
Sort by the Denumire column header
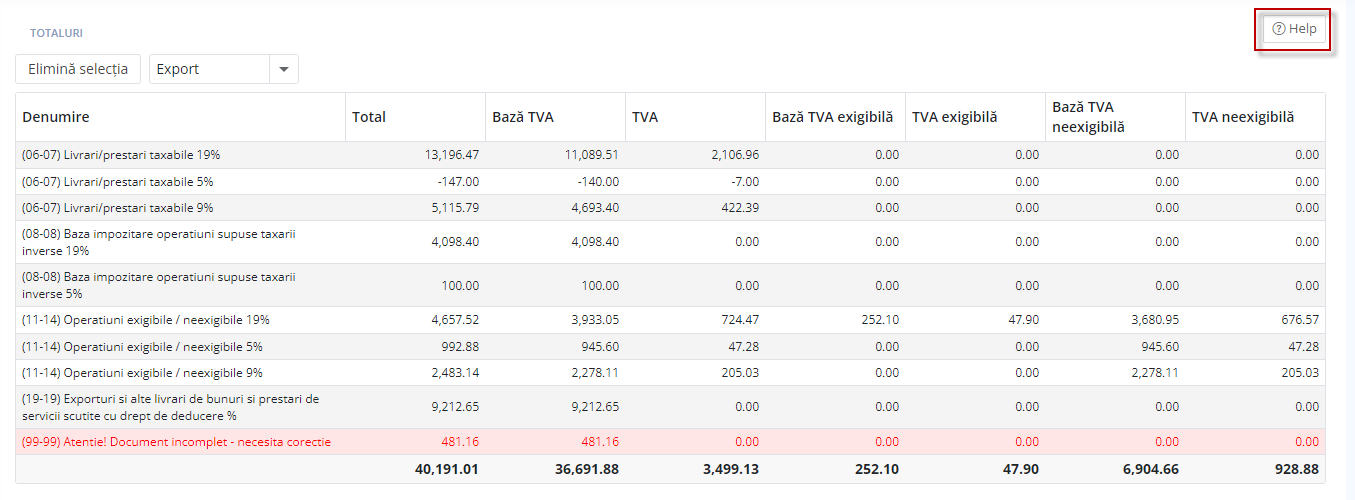pyautogui.click(x=56, y=117)
